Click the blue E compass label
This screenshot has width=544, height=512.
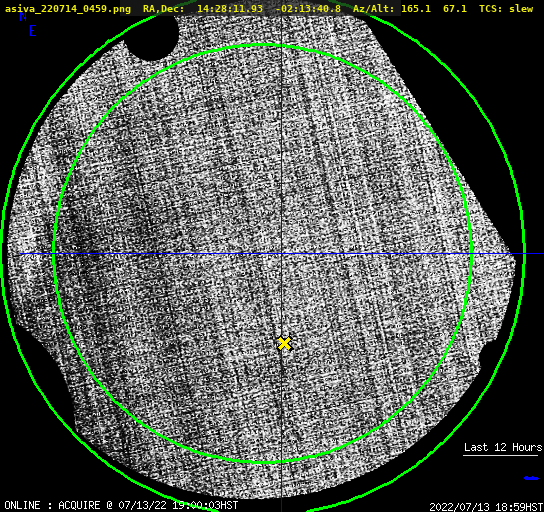(x=33, y=31)
